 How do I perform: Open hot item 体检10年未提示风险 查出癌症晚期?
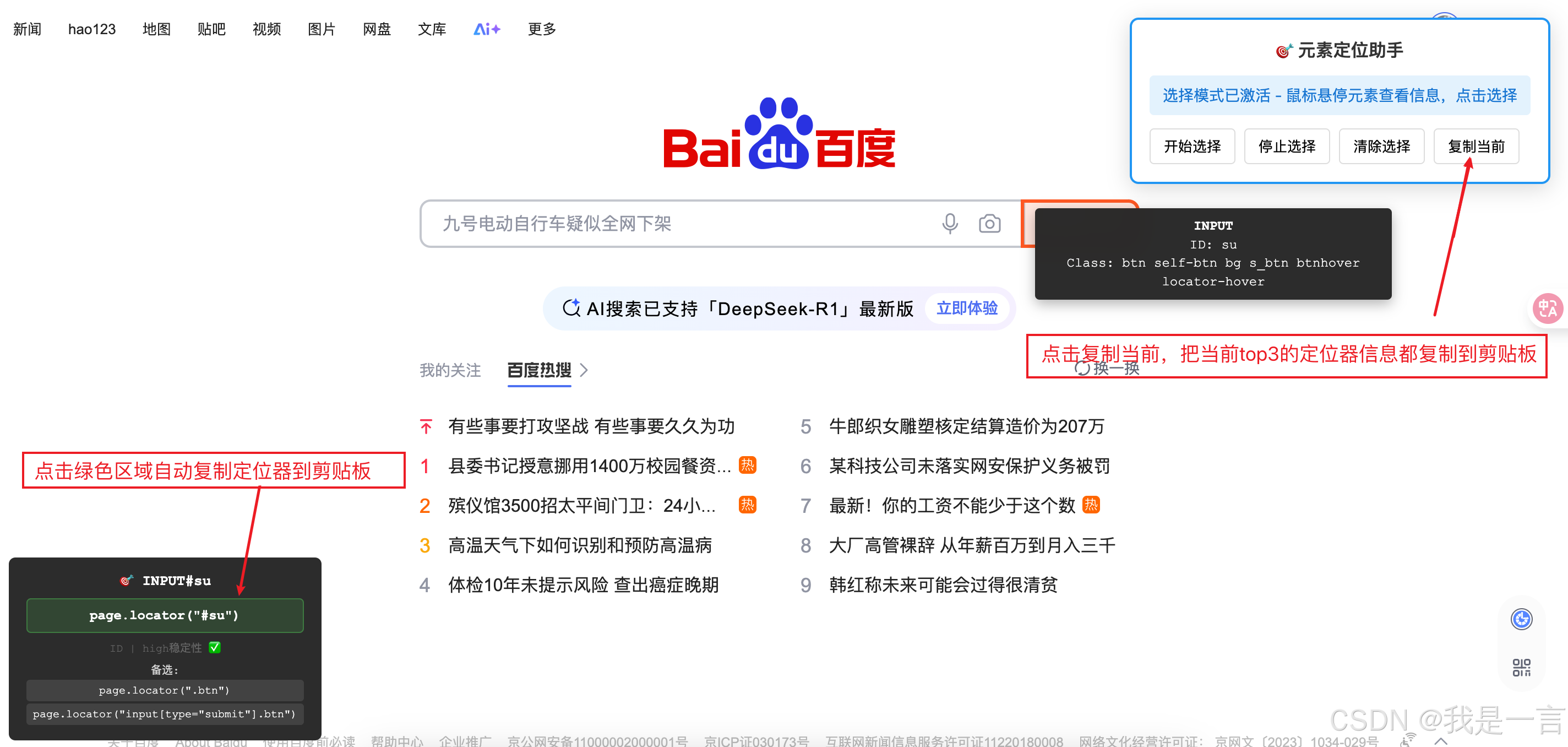(x=583, y=584)
